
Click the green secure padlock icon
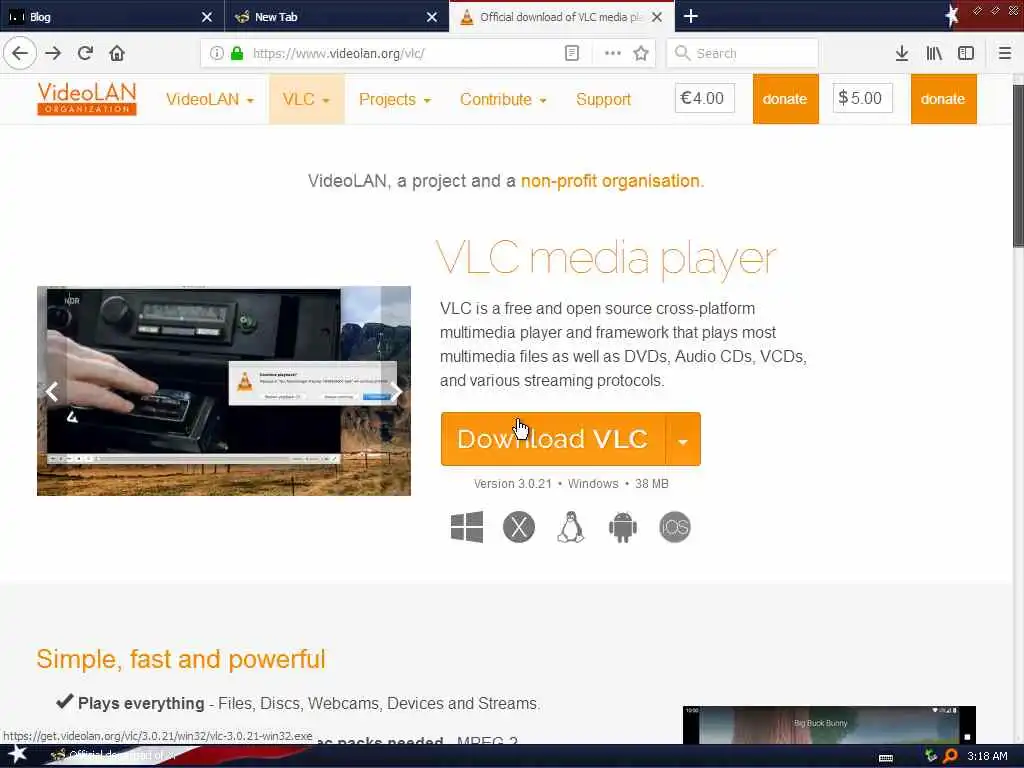click(237, 53)
